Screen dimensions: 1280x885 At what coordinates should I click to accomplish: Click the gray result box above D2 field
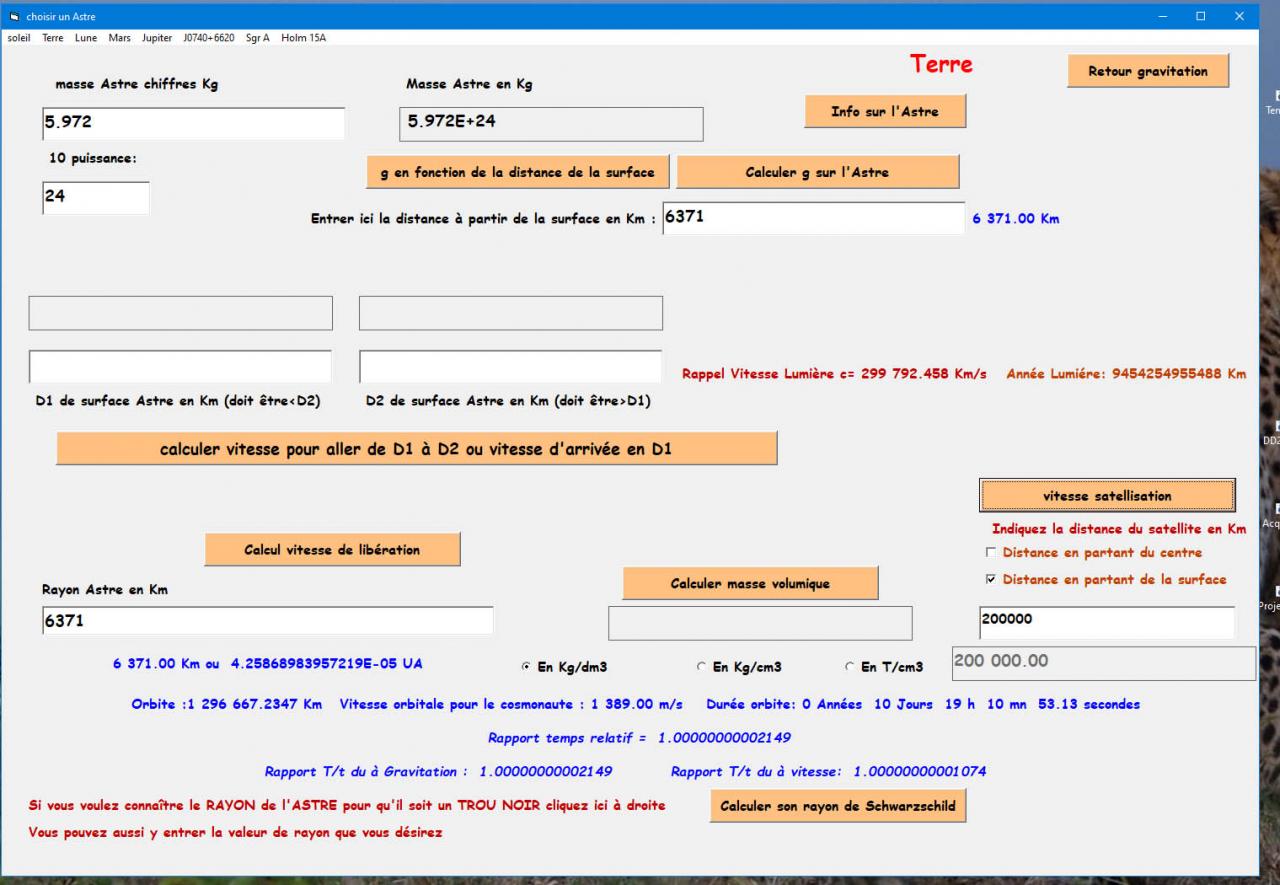[x=510, y=313]
